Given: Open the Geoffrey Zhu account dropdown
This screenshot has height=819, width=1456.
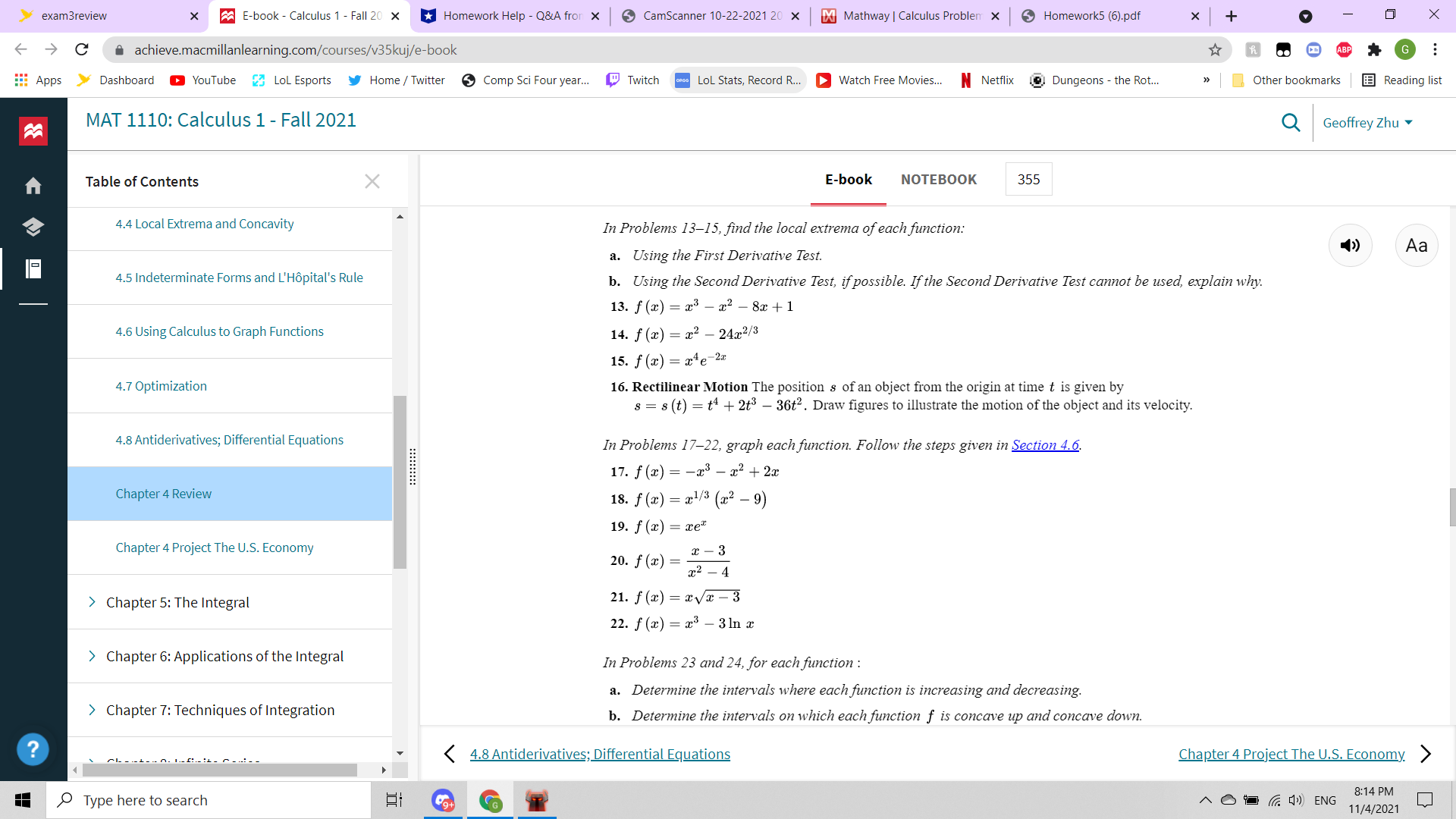Looking at the screenshot, I should pos(1367,122).
